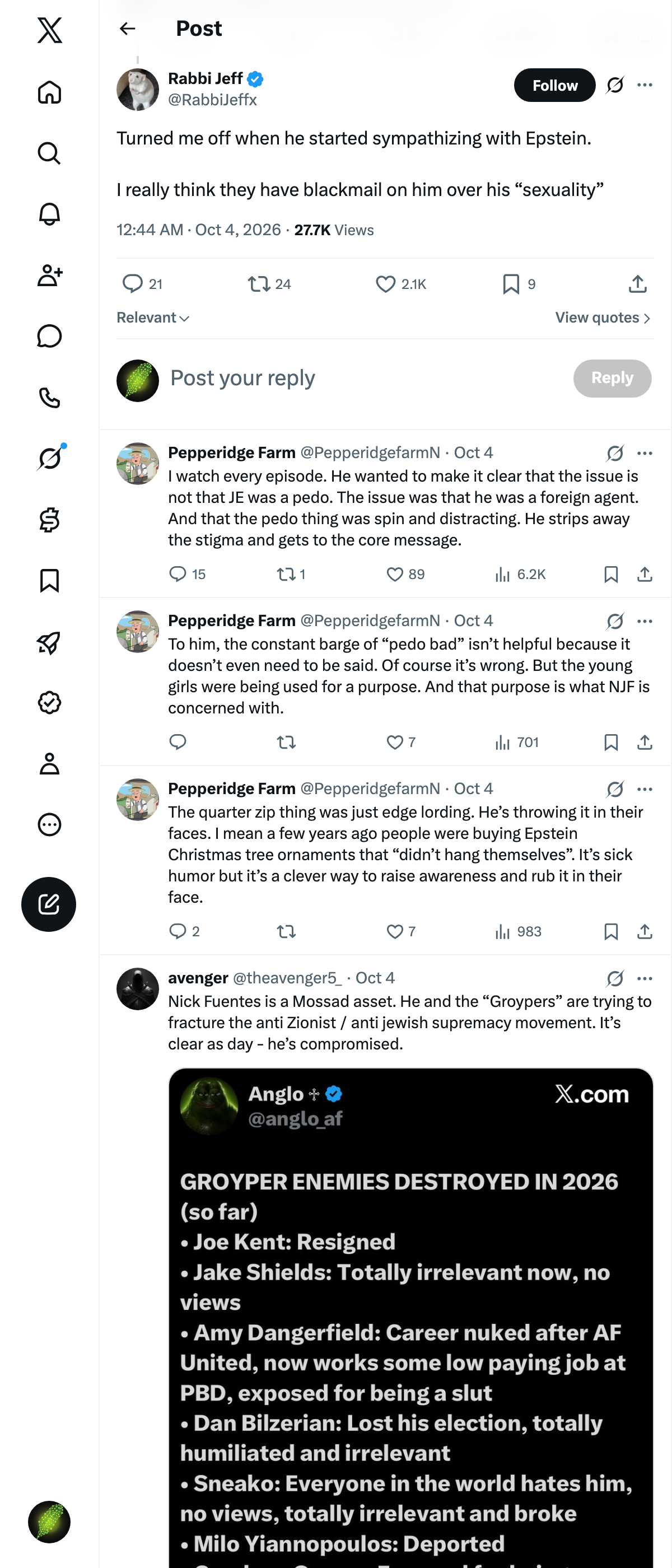Open the embedded Anglo post image
672x1568 pixels.
click(411, 1318)
